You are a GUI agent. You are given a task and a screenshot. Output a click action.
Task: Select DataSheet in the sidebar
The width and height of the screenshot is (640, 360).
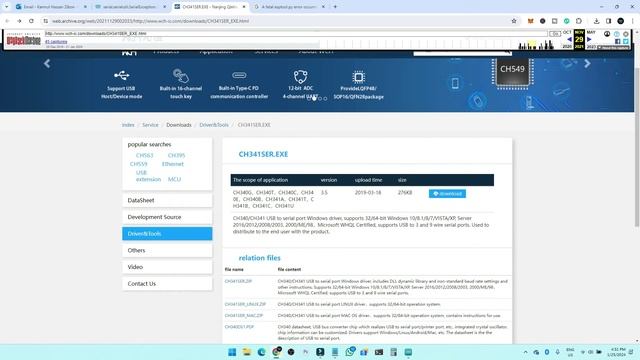[167, 200]
